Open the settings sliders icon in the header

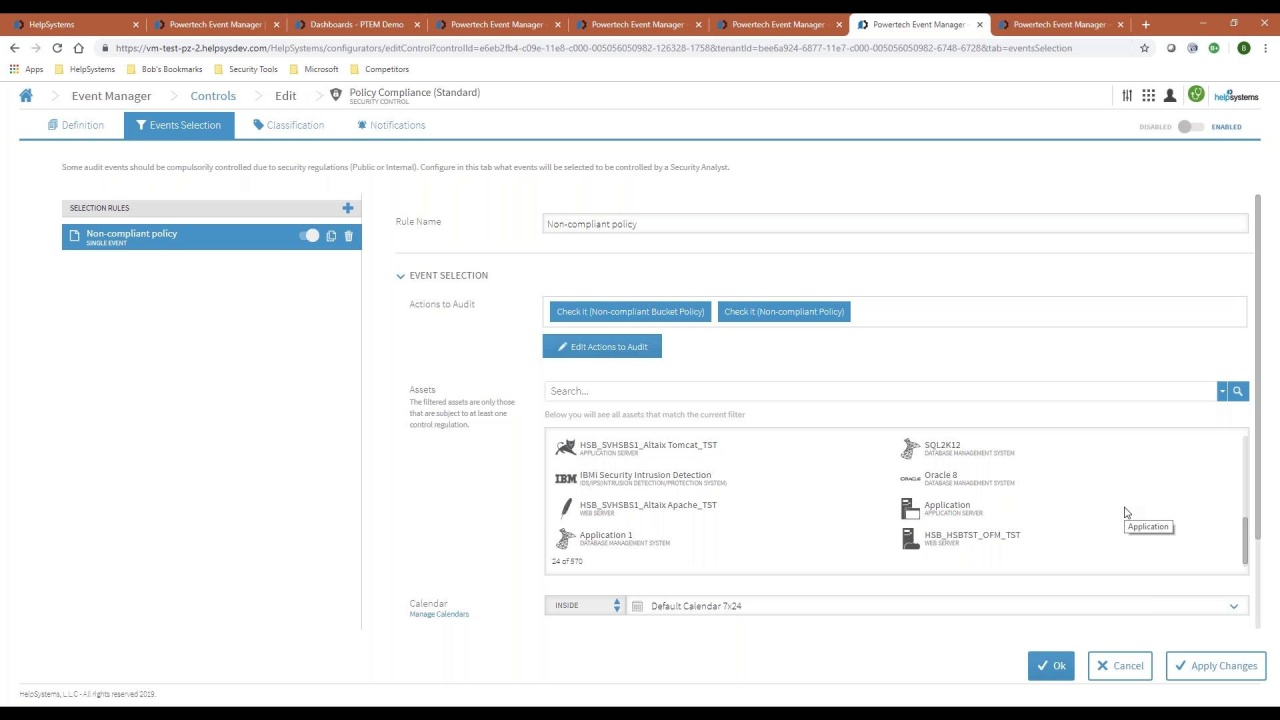[1127, 95]
